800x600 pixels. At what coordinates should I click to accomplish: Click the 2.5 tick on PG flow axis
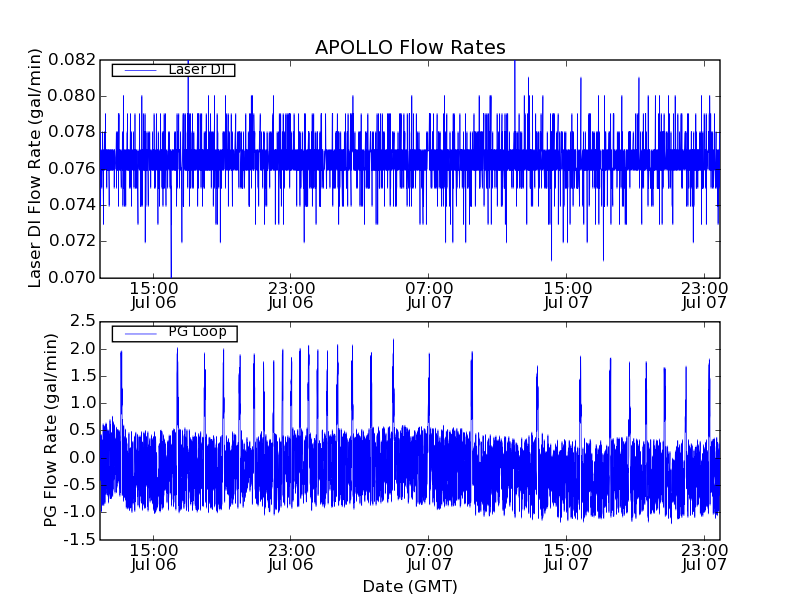click(x=83, y=321)
